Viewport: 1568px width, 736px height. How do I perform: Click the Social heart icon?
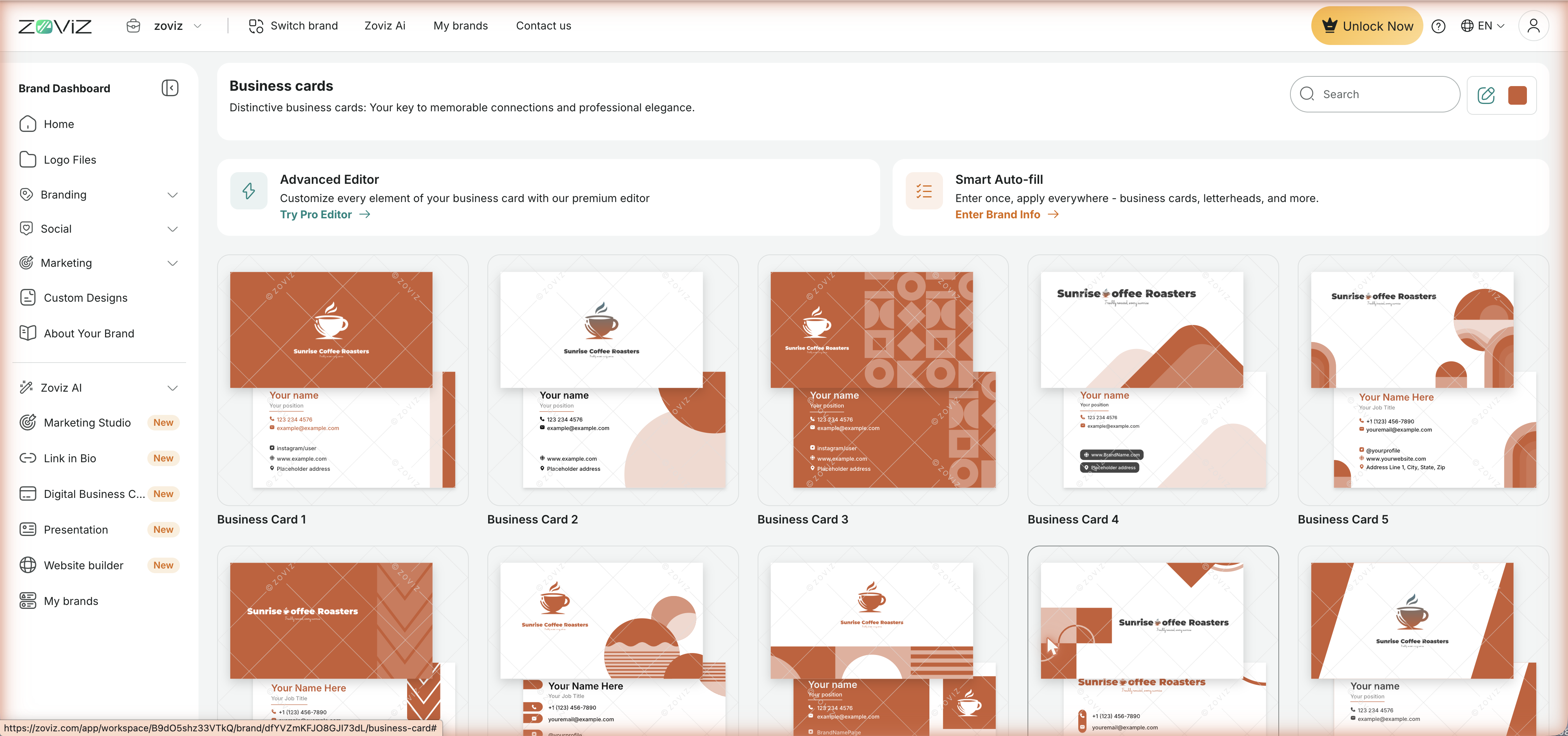(26, 229)
